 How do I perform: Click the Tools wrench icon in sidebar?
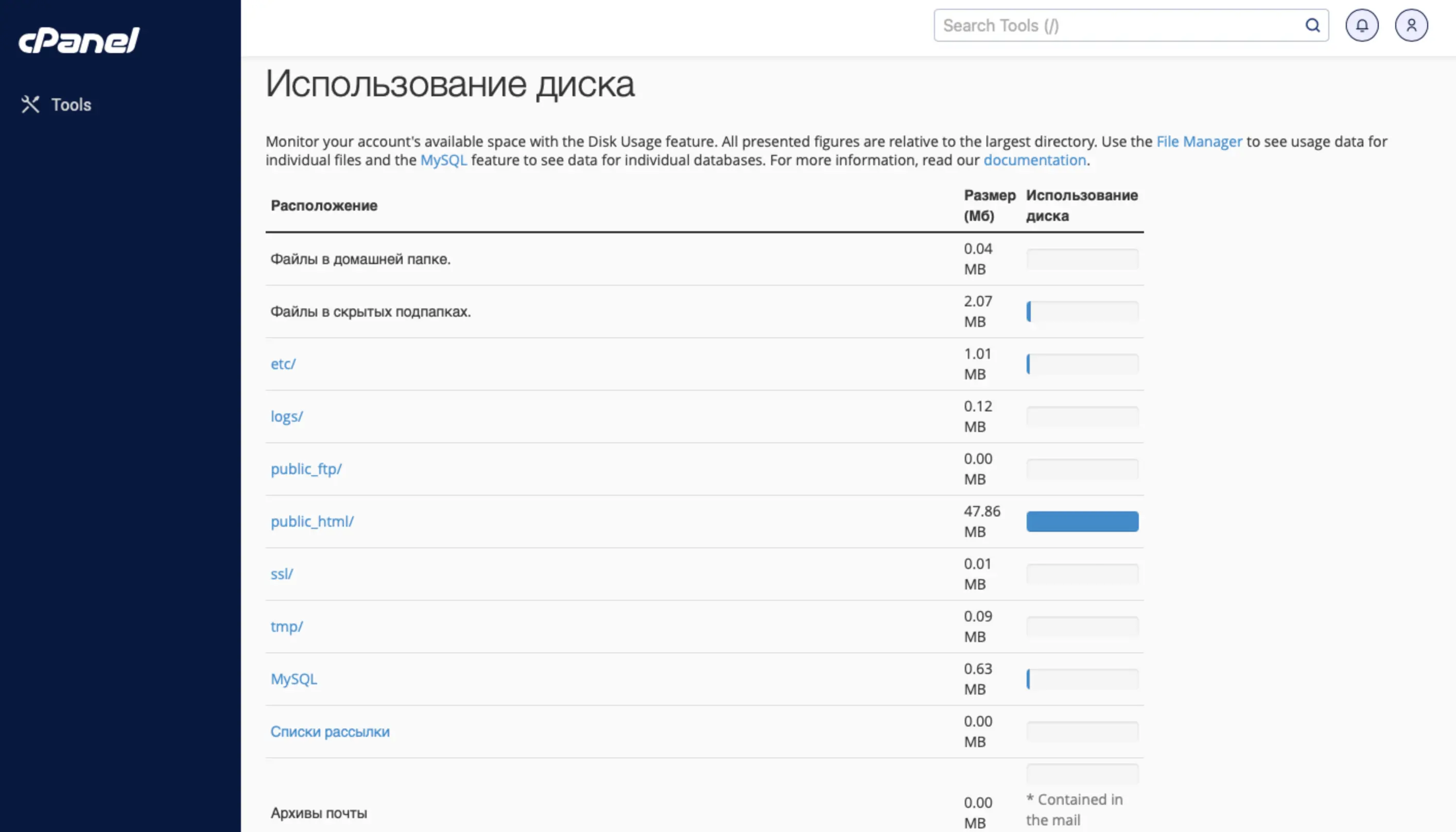click(30, 104)
